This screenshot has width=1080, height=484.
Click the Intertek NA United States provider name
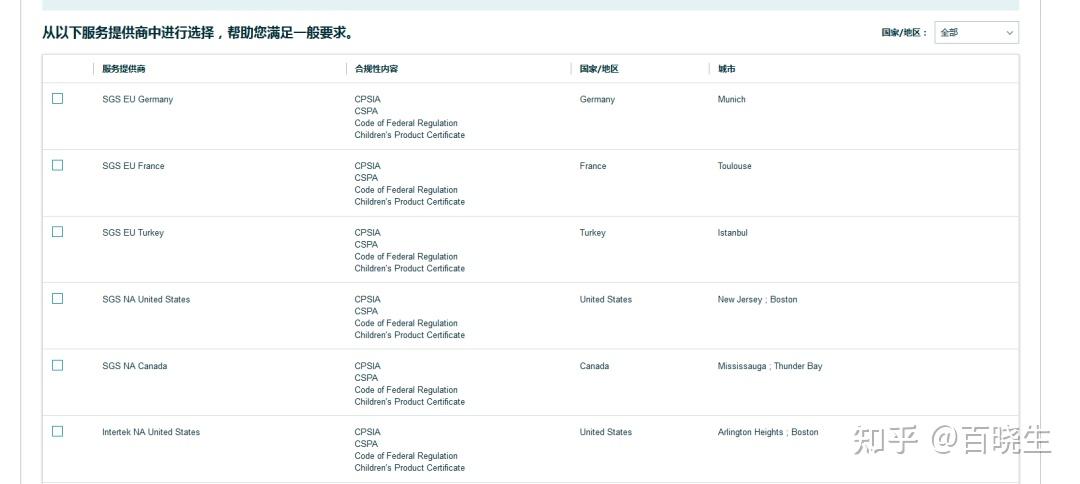(151, 432)
